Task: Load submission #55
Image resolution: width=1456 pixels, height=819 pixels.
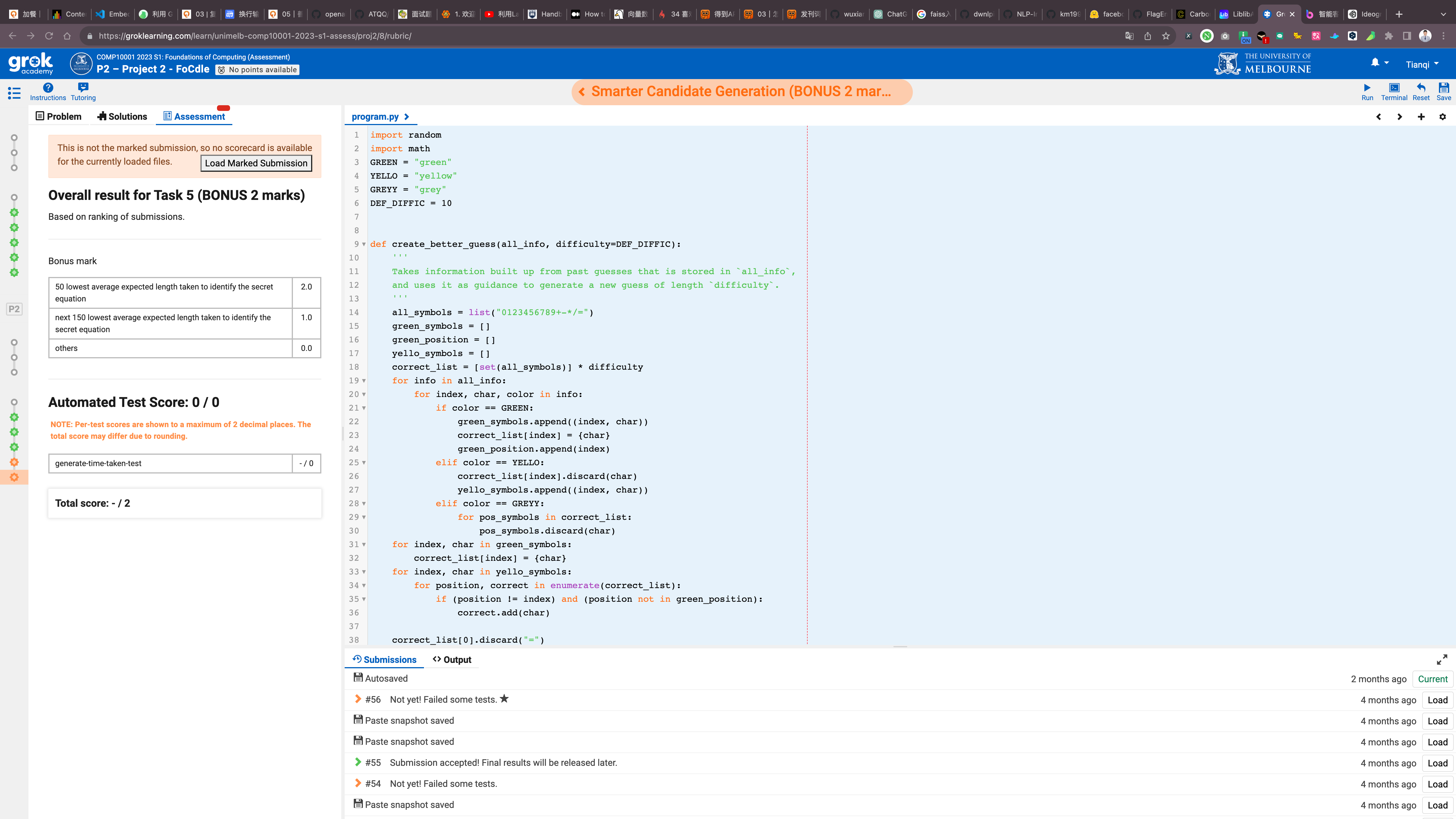Action: (1437, 763)
